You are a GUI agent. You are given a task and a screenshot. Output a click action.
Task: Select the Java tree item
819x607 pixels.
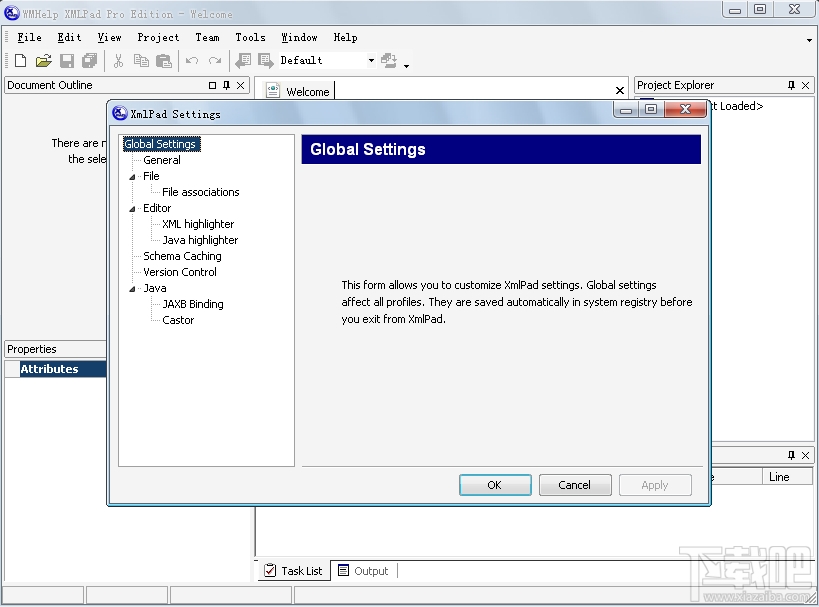click(x=155, y=288)
